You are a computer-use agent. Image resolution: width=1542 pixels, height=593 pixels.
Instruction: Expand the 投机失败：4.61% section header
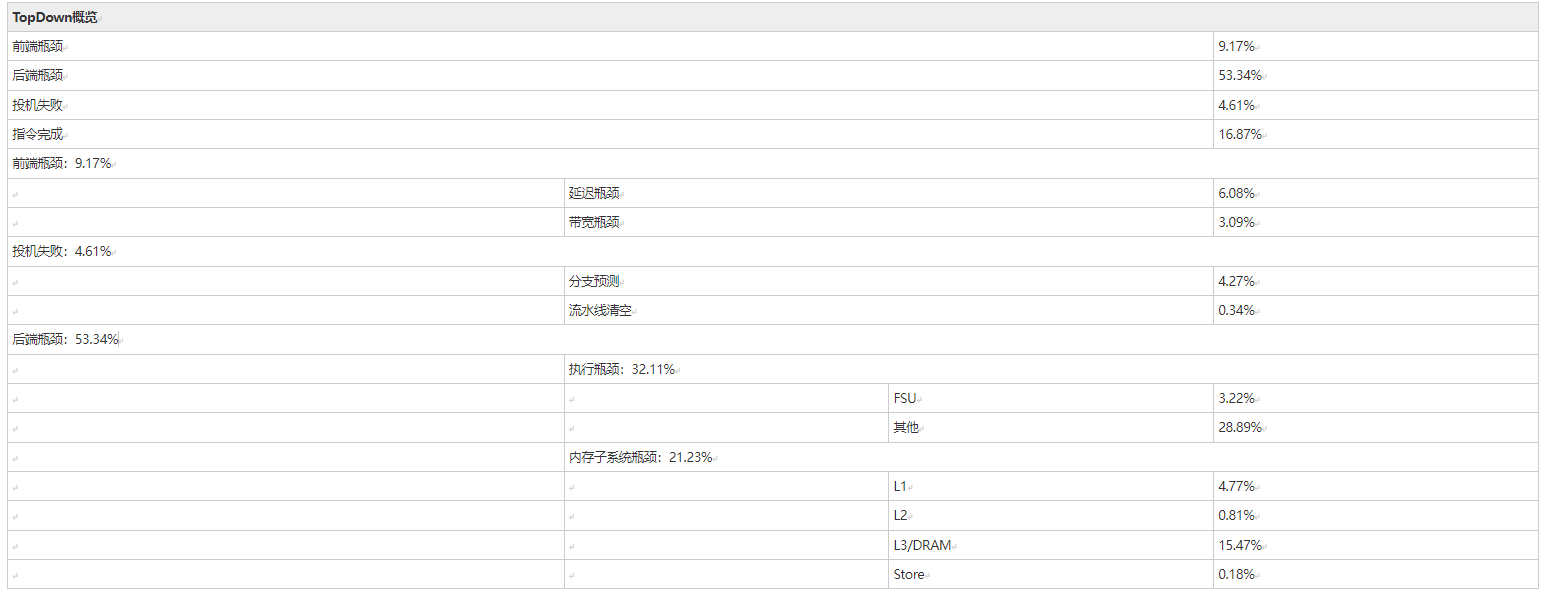(61, 252)
